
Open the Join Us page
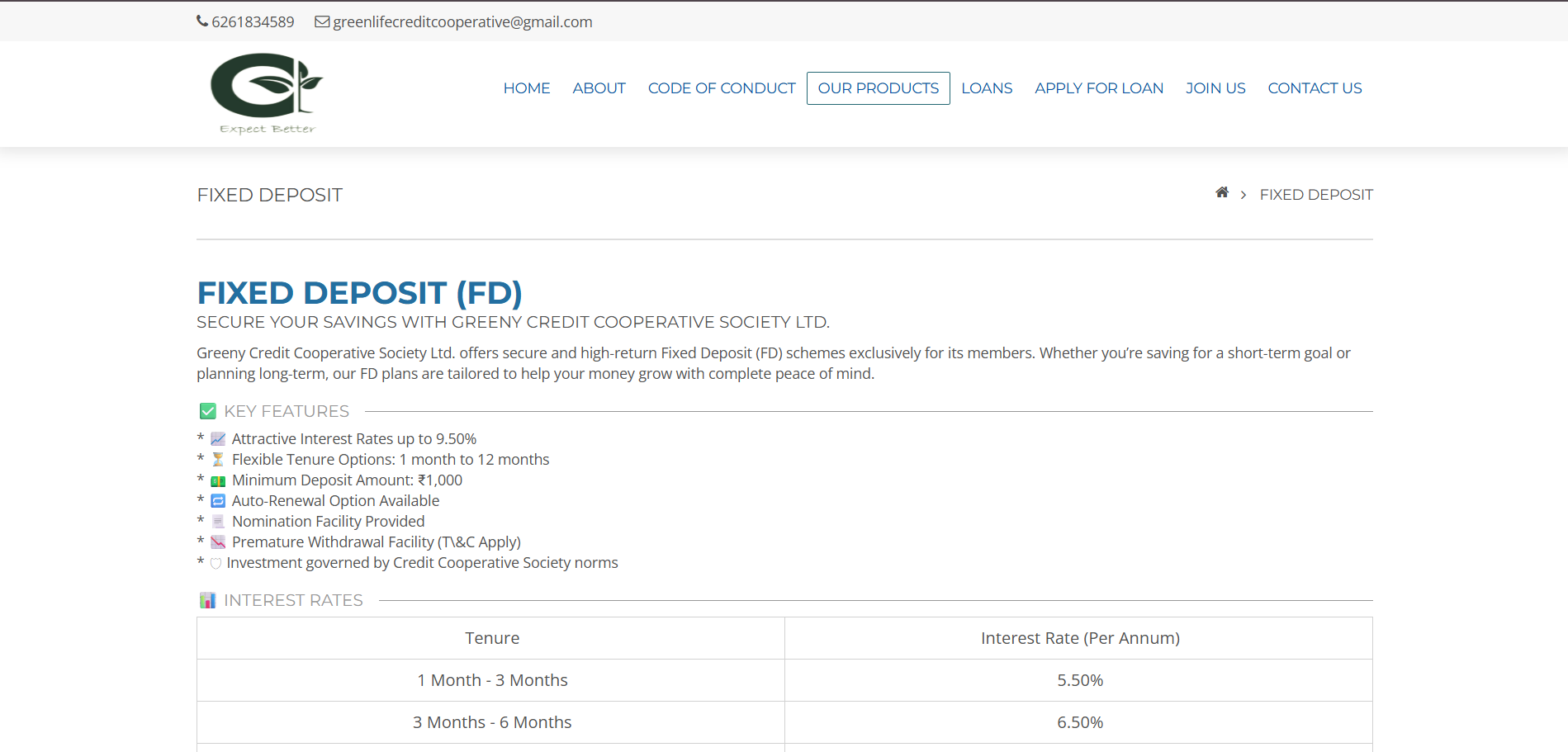tap(1215, 88)
